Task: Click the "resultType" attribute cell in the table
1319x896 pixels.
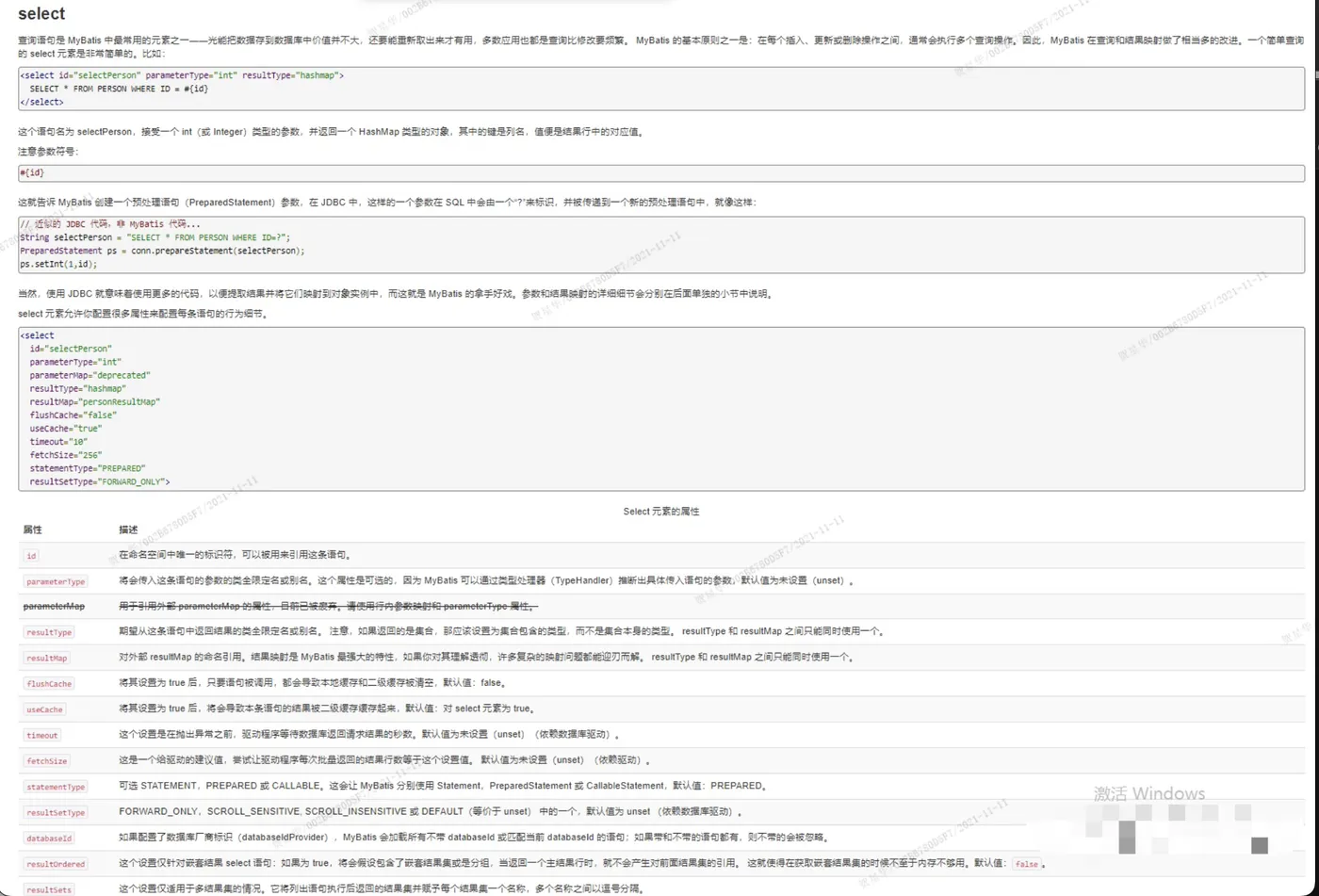Action: tap(49, 632)
